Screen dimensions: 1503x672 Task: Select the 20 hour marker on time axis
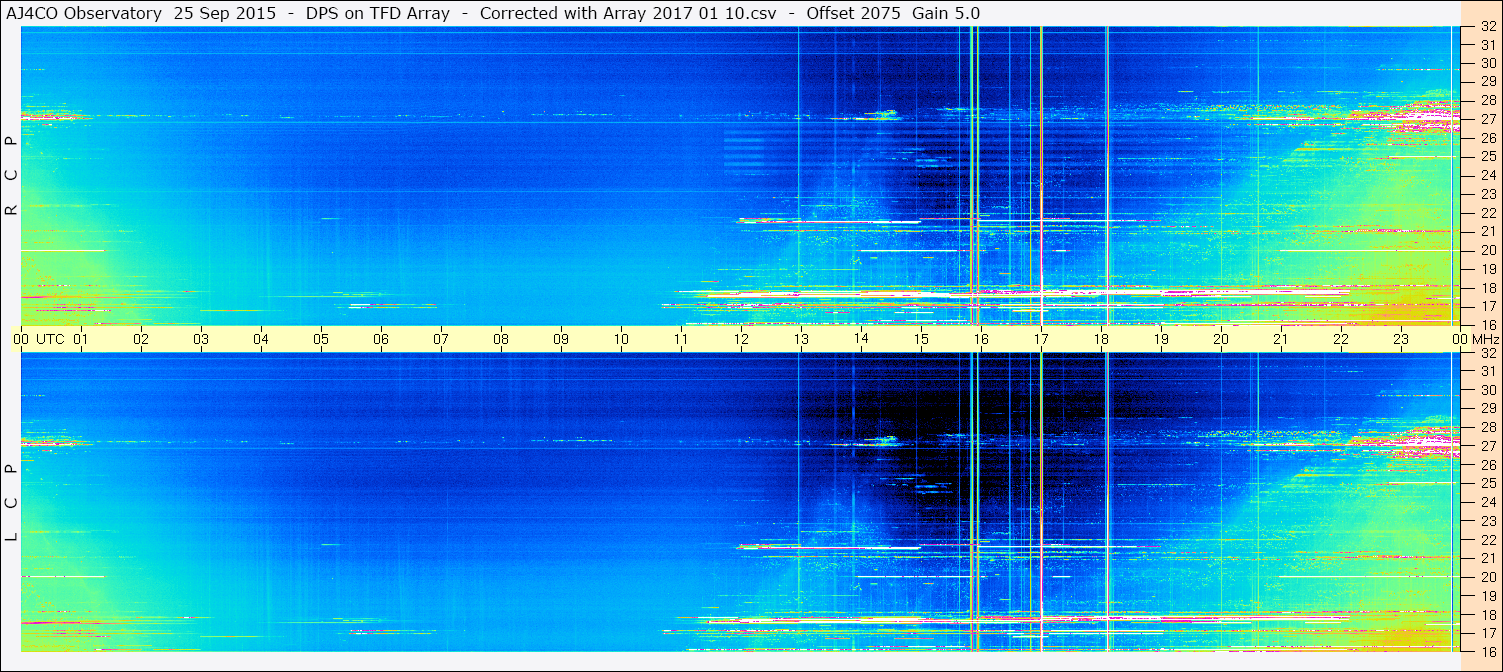coord(1221,339)
